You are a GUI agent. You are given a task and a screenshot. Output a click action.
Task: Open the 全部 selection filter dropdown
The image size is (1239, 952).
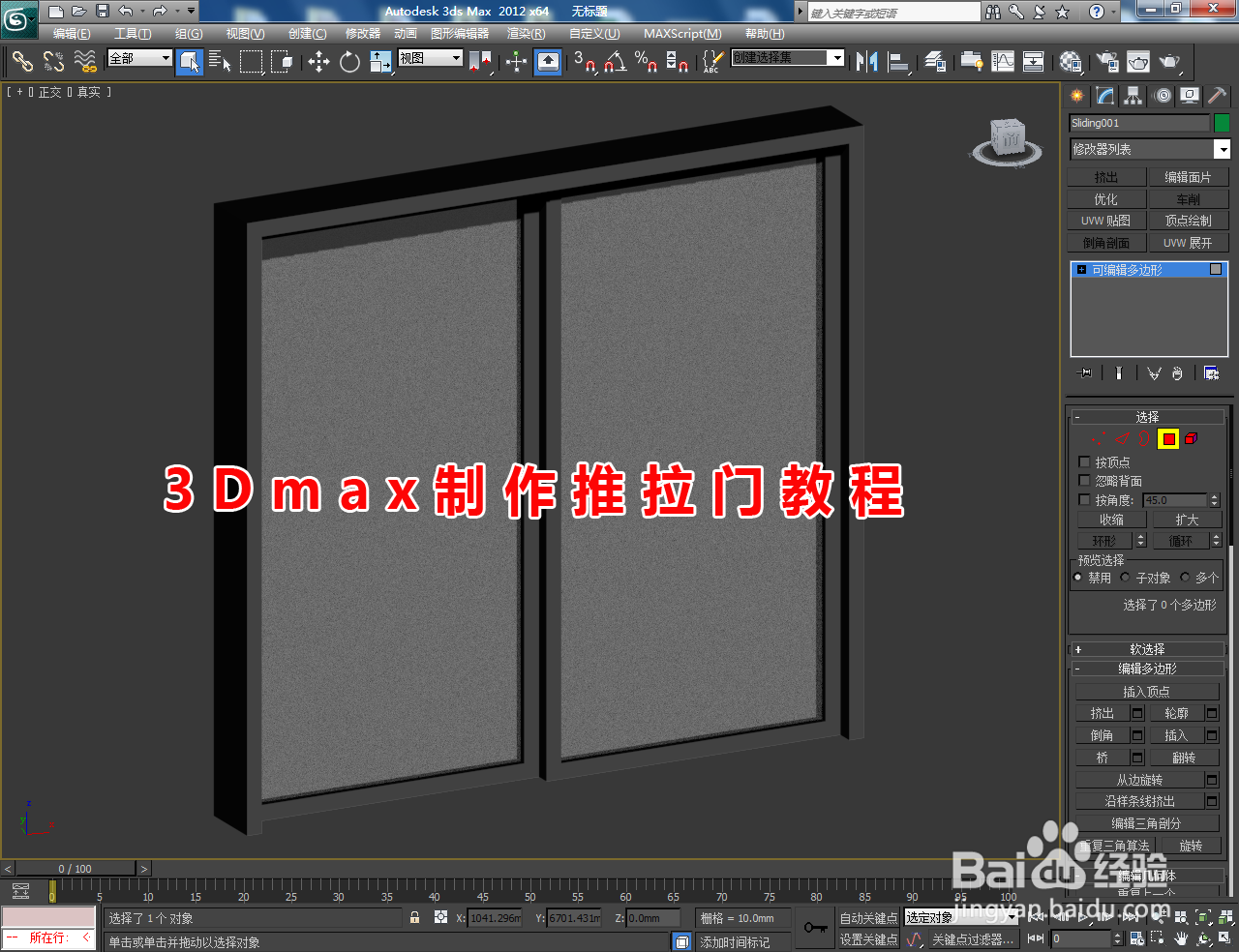pyautogui.click(x=138, y=59)
